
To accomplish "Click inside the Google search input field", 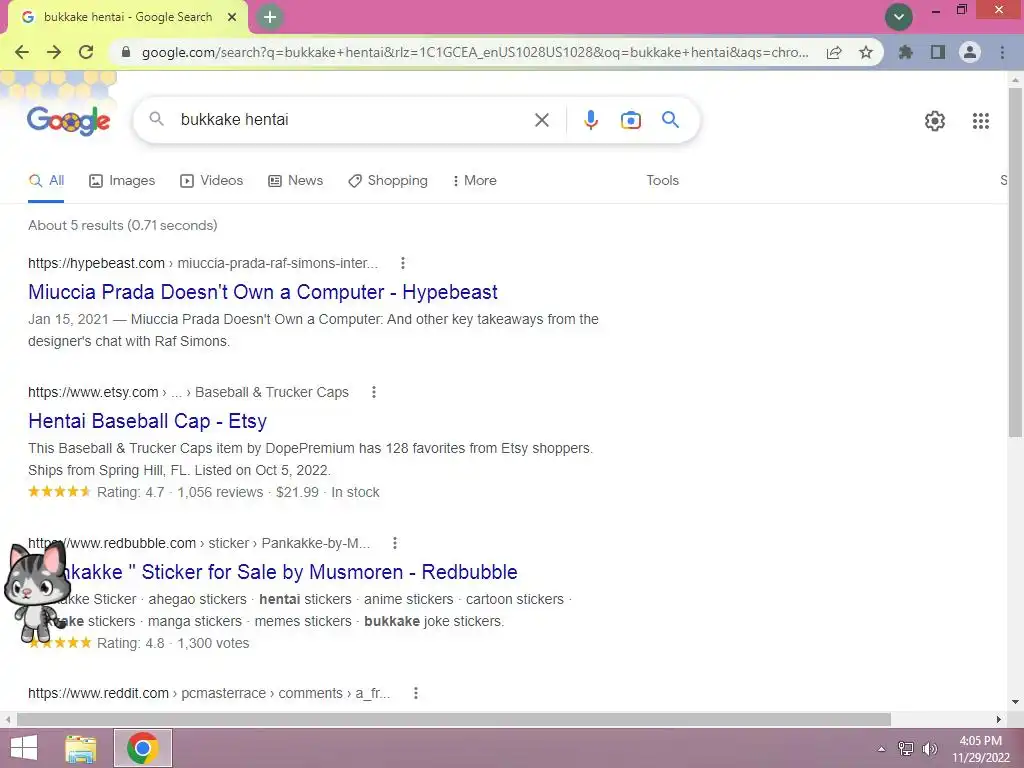I will click(x=353, y=120).
